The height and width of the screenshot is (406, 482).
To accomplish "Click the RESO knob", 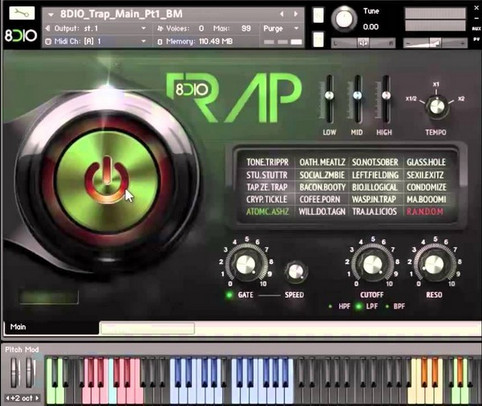I will (435, 264).
